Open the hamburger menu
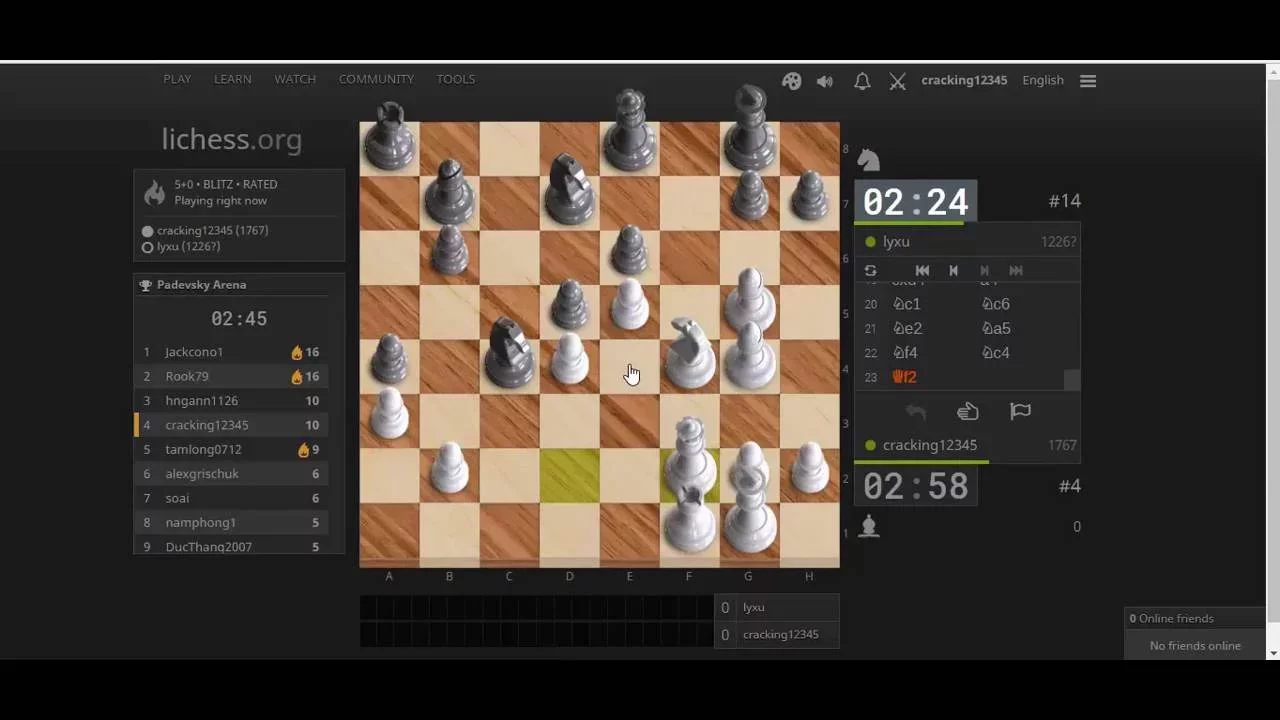Image resolution: width=1280 pixels, height=720 pixels. (1088, 81)
